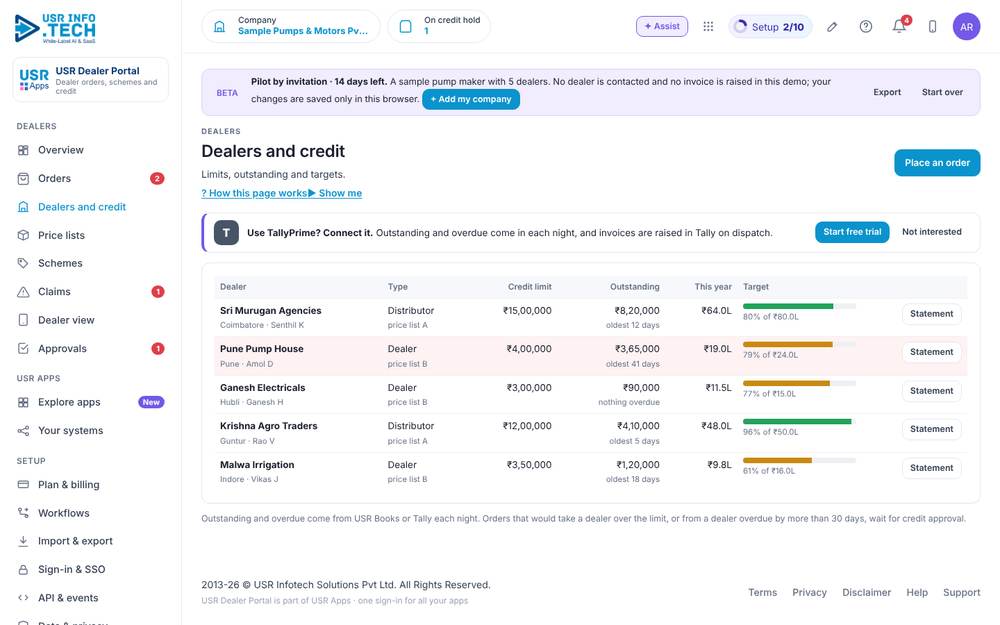This screenshot has height=625, width=1000.
Task: Click the Outstanding column header
Action: (635, 287)
